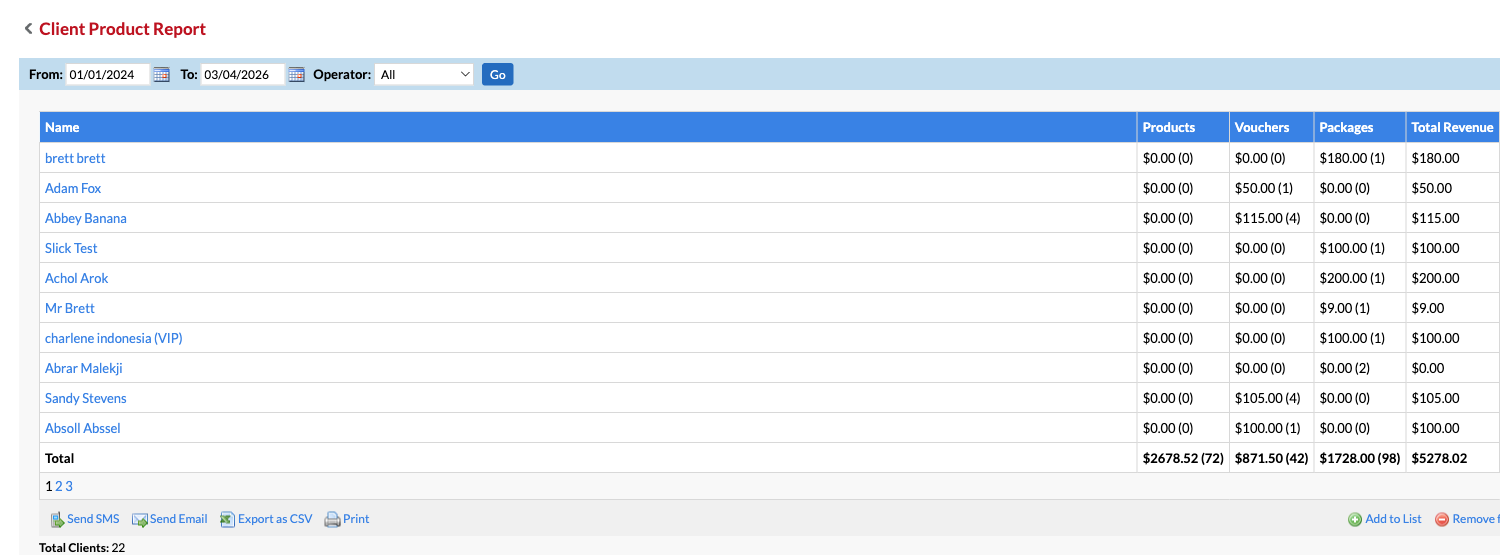Click the Print printer icon
This screenshot has height=555, width=1500.
[x=332, y=519]
